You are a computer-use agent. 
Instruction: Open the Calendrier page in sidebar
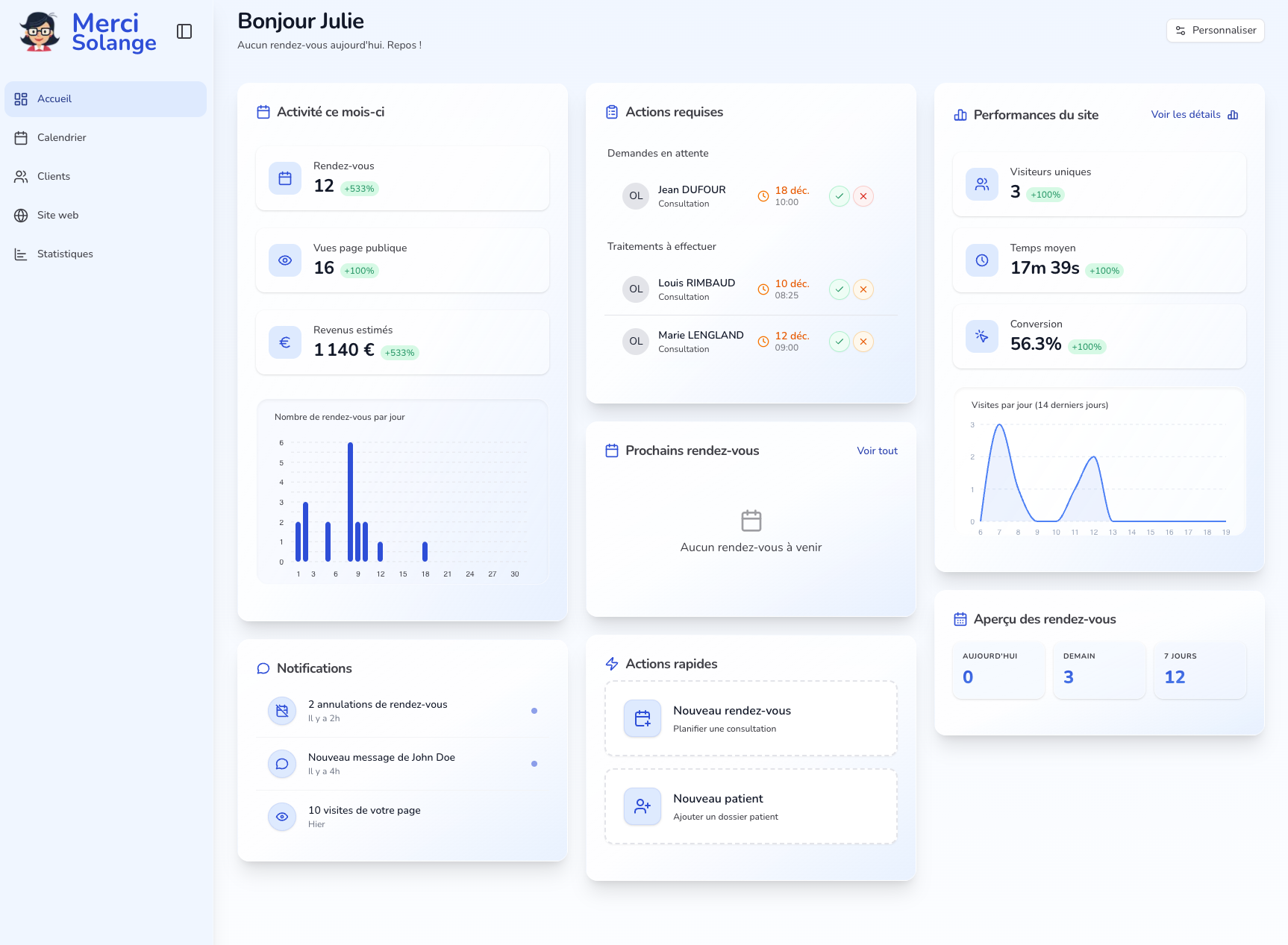point(62,138)
